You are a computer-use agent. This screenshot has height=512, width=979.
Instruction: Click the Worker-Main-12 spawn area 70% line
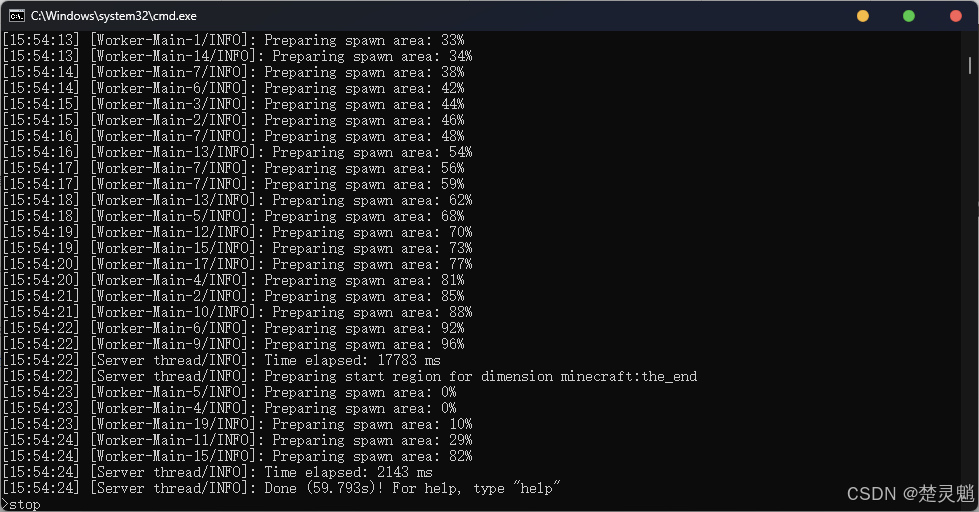tap(237, 232)
